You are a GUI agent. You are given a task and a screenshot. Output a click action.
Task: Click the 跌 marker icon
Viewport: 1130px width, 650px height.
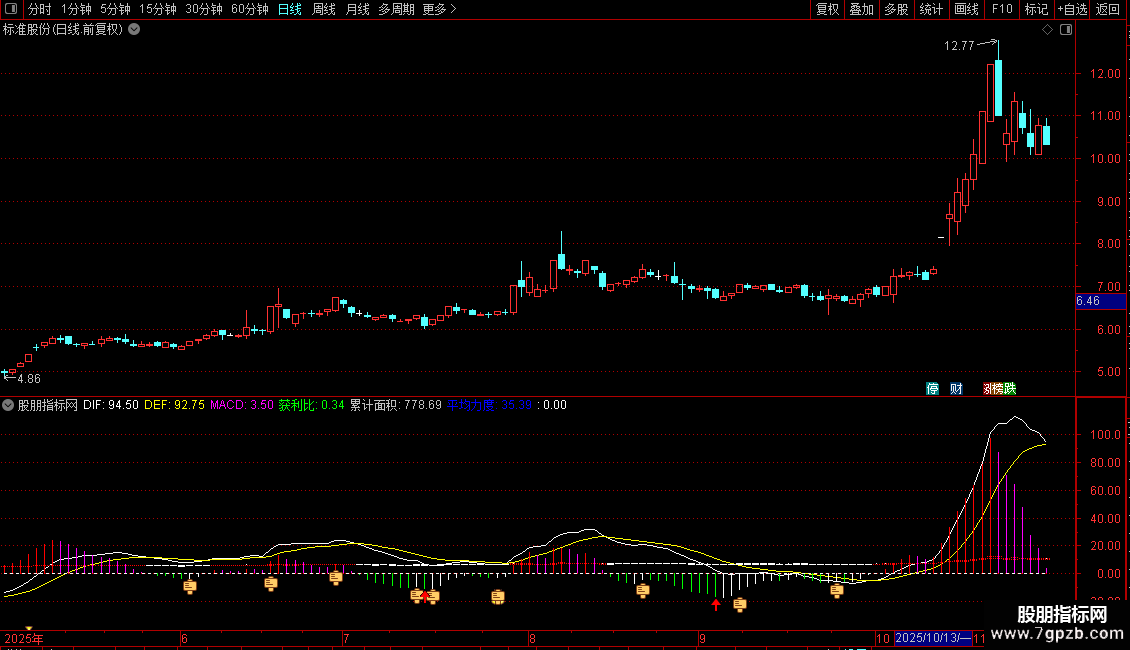click(1009, 388)
